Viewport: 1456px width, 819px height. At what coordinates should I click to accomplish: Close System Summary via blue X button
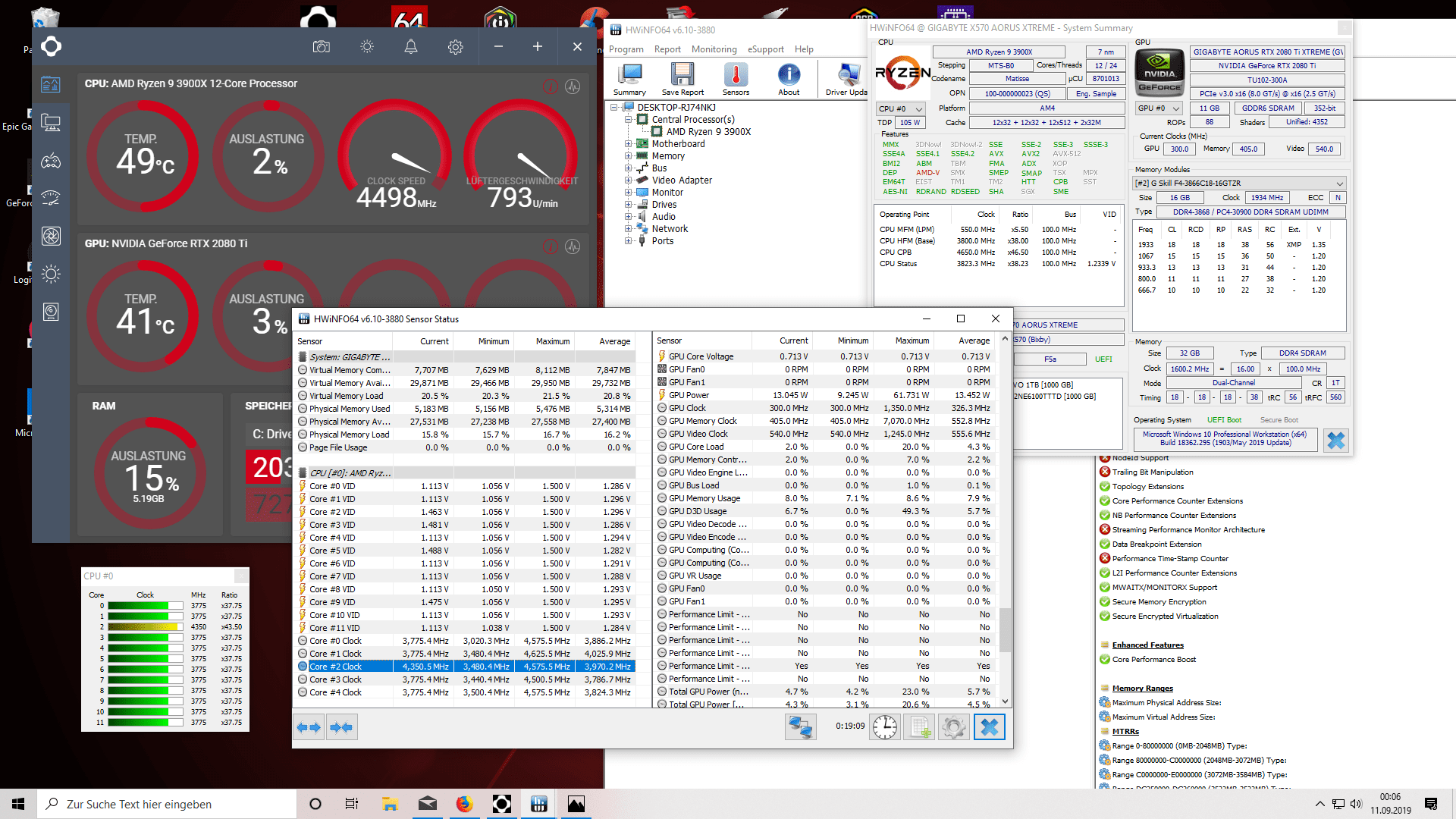[x=1336, y=440]
